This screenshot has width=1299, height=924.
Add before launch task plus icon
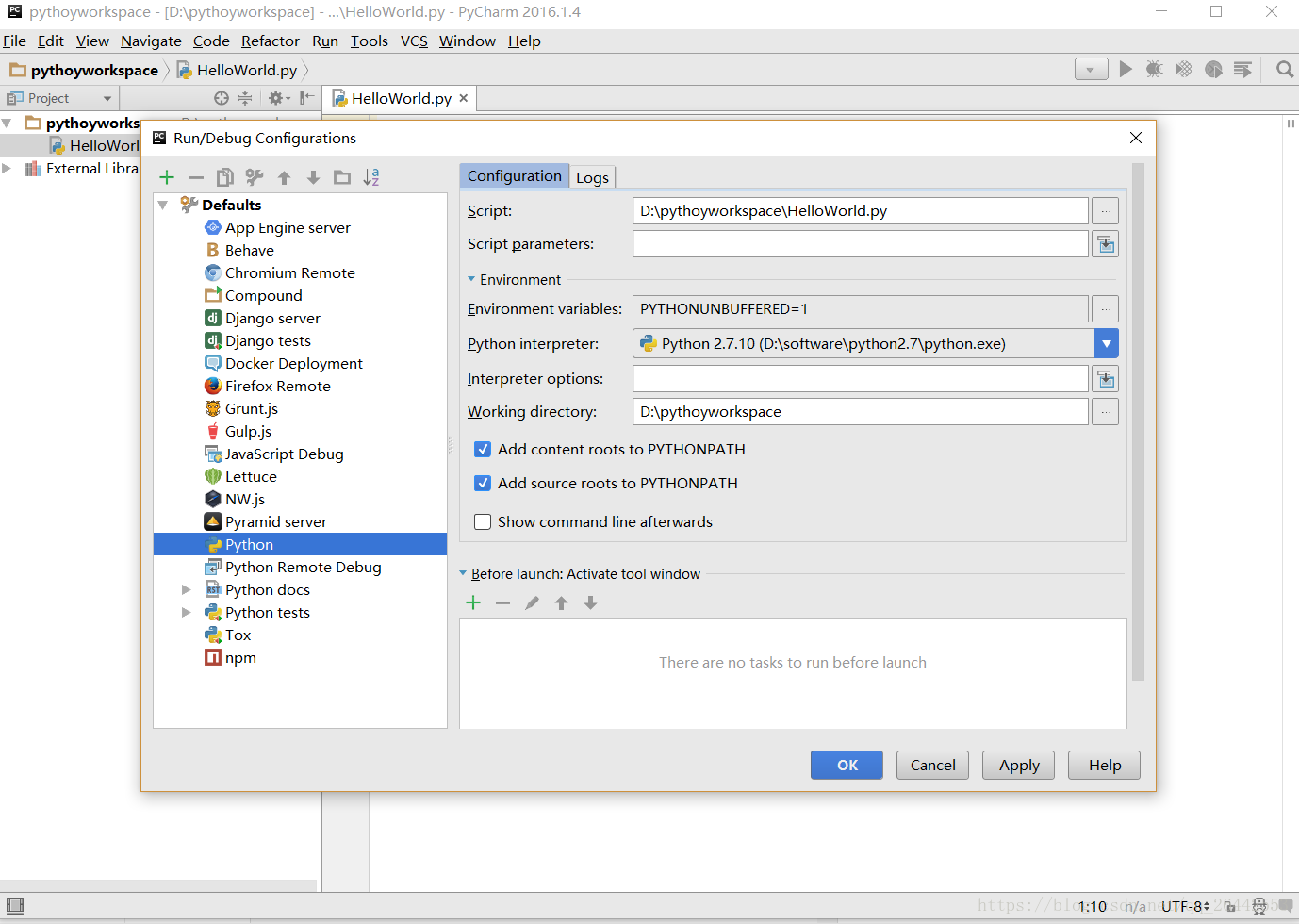[x=473, y=602]
